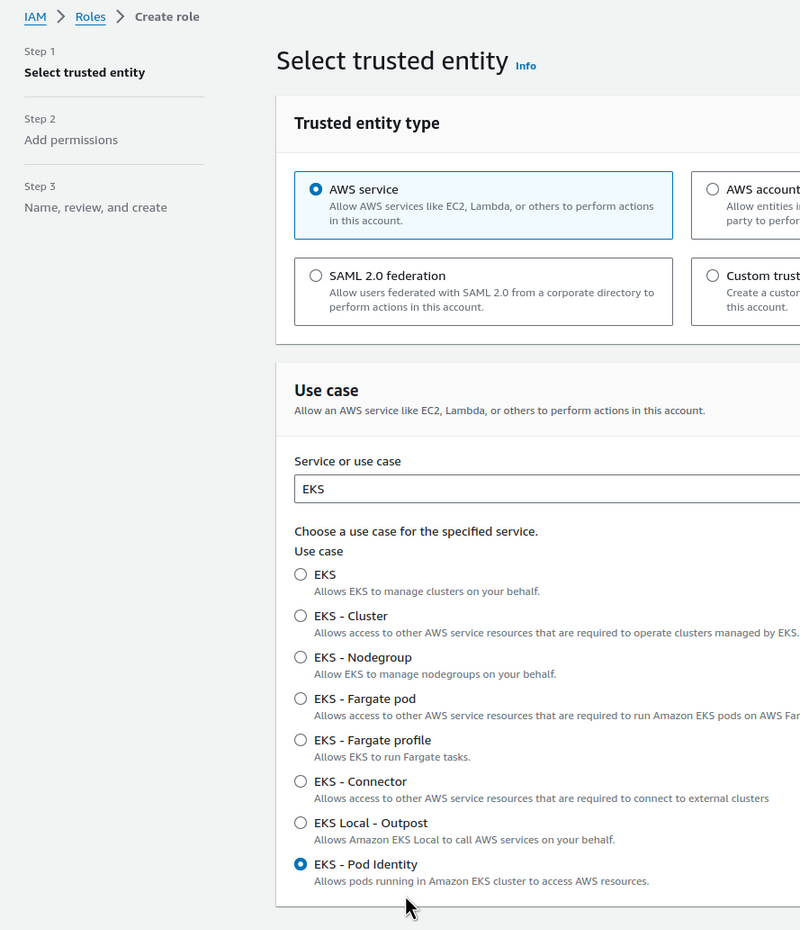Image resolution: width=800 pixels, height=930 pixels.
Task: Select the plain EKS use case
Action: (301, 575)
